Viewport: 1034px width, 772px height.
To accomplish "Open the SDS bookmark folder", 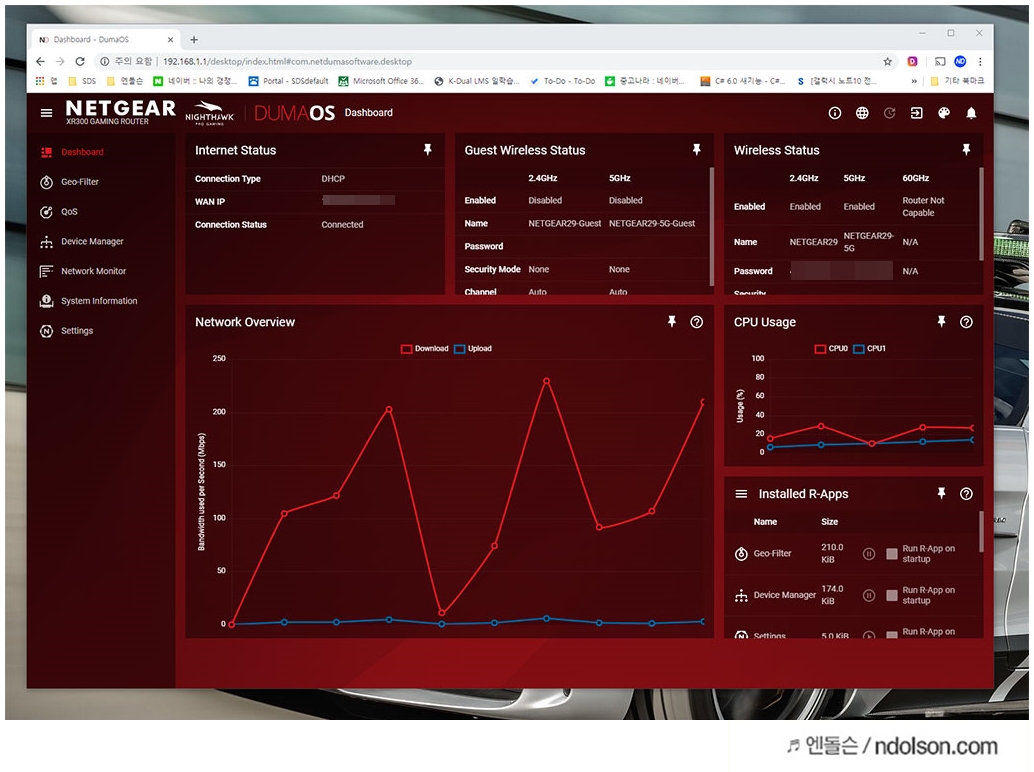I will (x=82, y=81).
